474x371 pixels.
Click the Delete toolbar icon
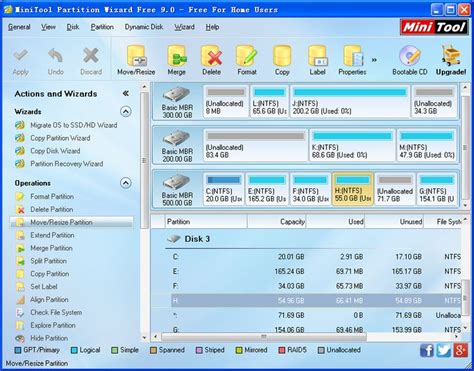point(211,56)
